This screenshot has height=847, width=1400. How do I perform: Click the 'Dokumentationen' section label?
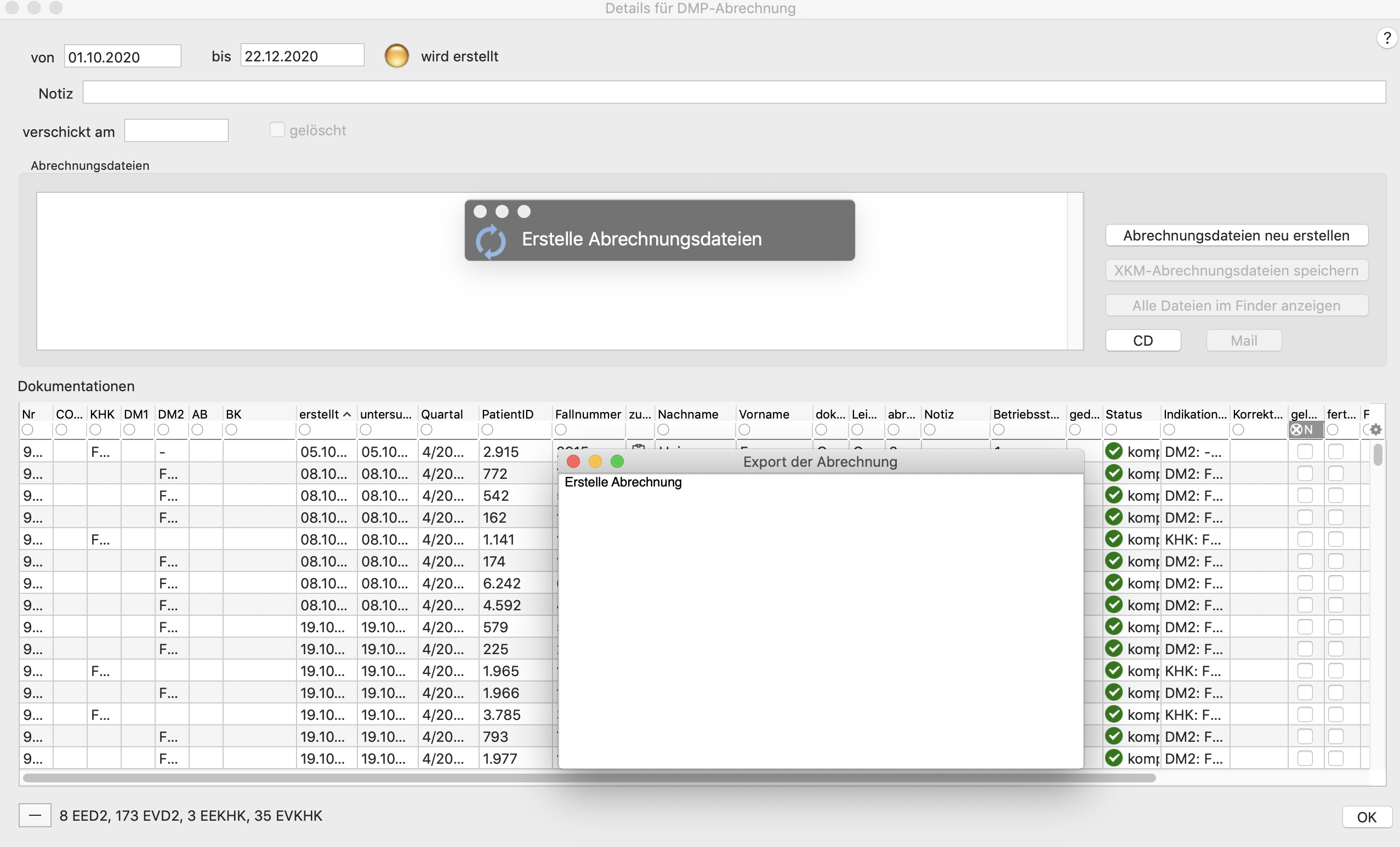76,386
